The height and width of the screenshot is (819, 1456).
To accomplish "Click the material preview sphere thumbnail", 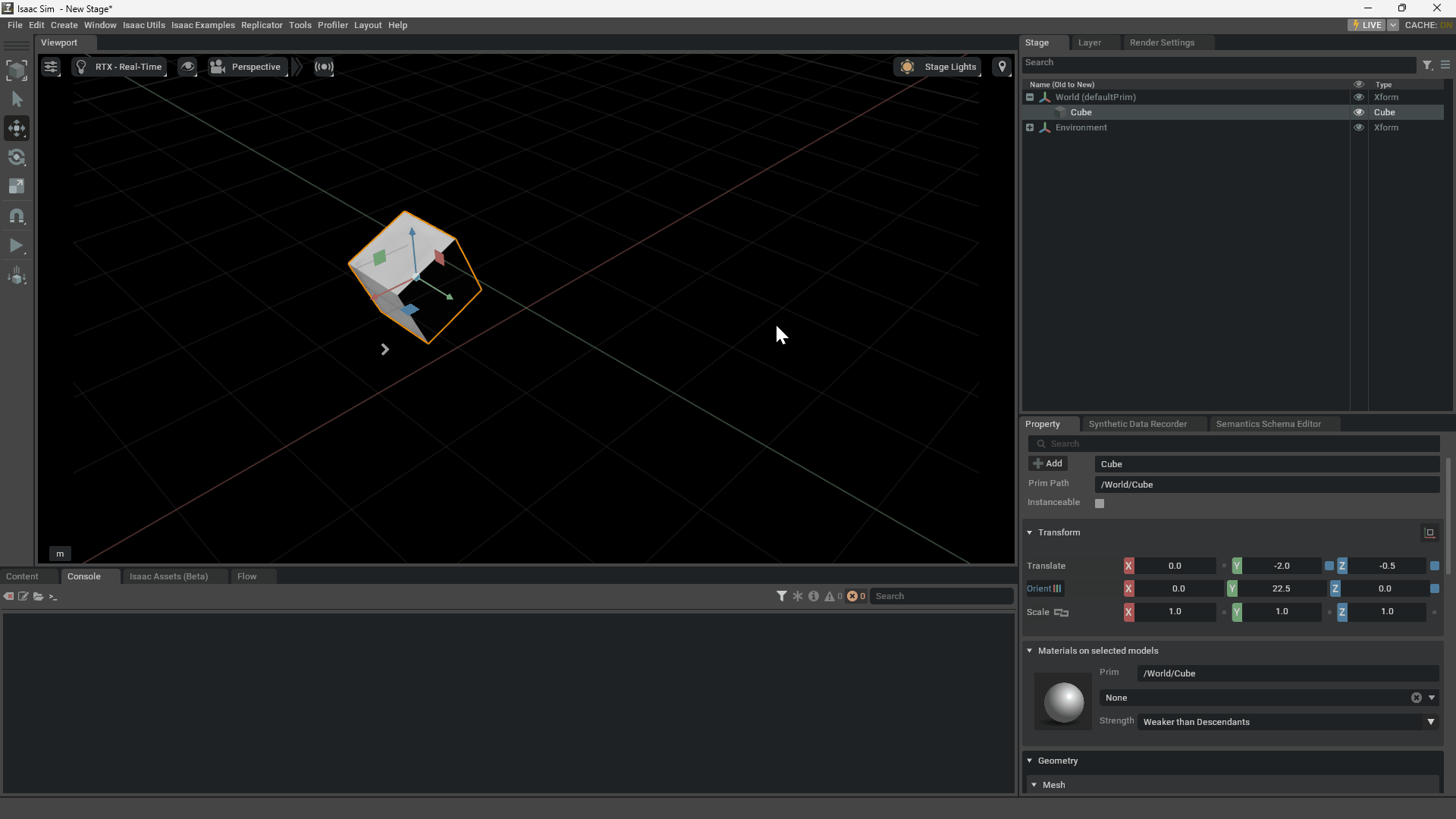I will pyautogui.click(x=1063, y=701).
